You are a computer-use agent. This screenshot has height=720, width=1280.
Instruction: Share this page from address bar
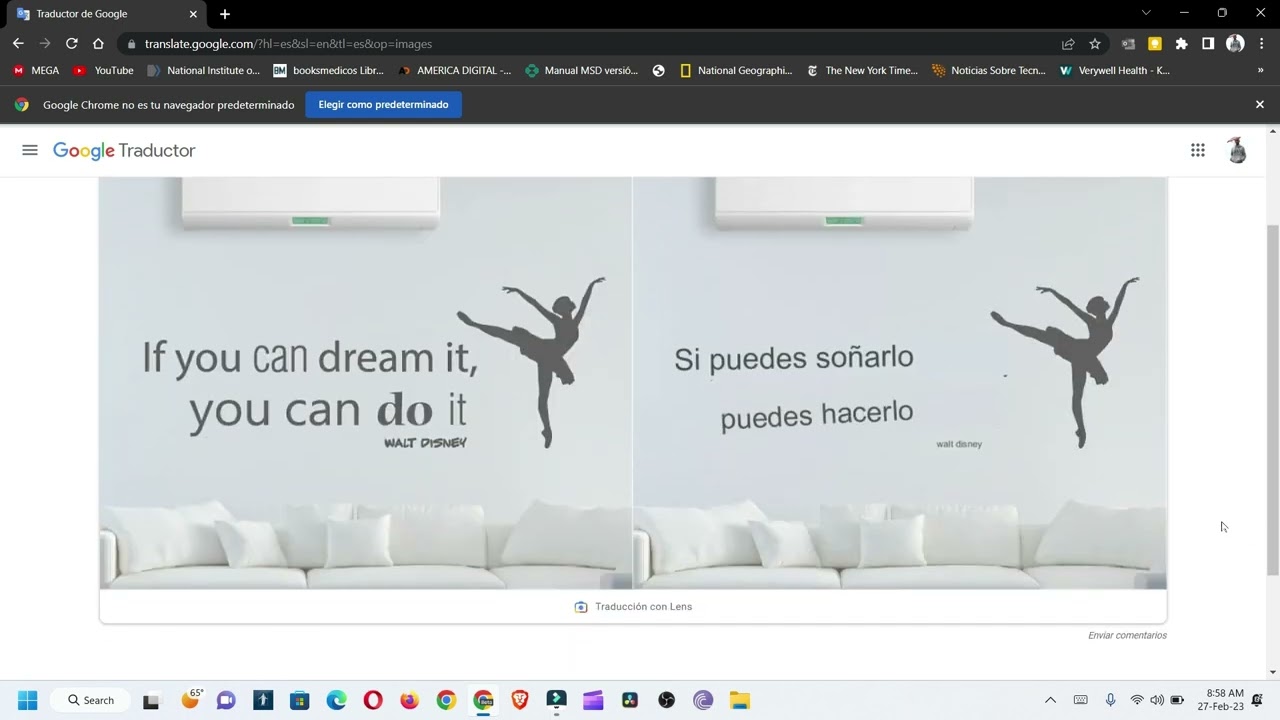(x=1068, y=44)
